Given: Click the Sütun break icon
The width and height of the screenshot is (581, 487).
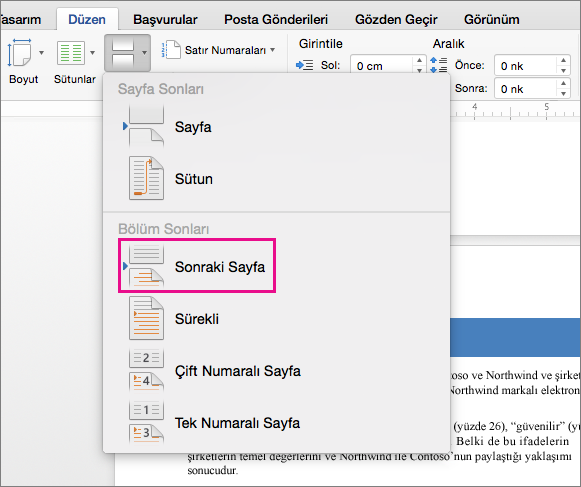Looking at the screenshot, I should point(146,178).
